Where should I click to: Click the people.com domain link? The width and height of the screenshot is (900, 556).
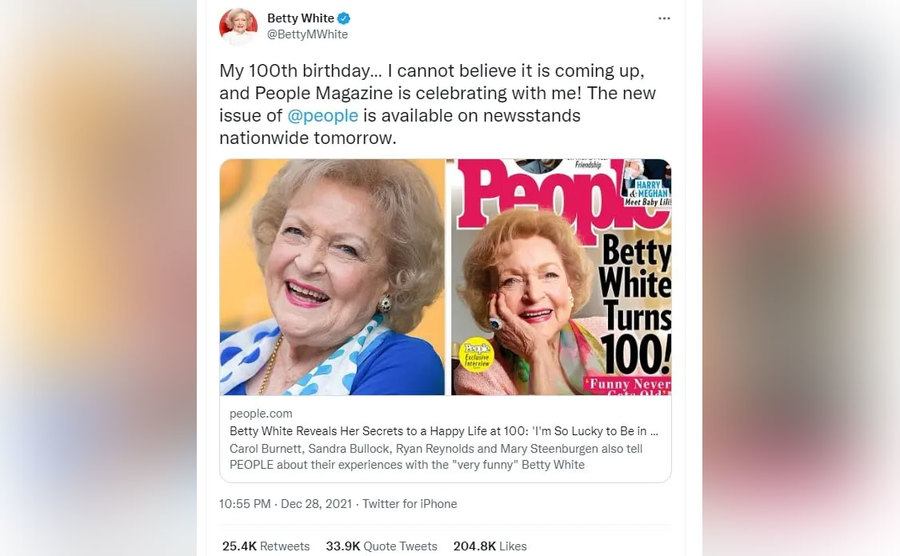click(261, 413)
